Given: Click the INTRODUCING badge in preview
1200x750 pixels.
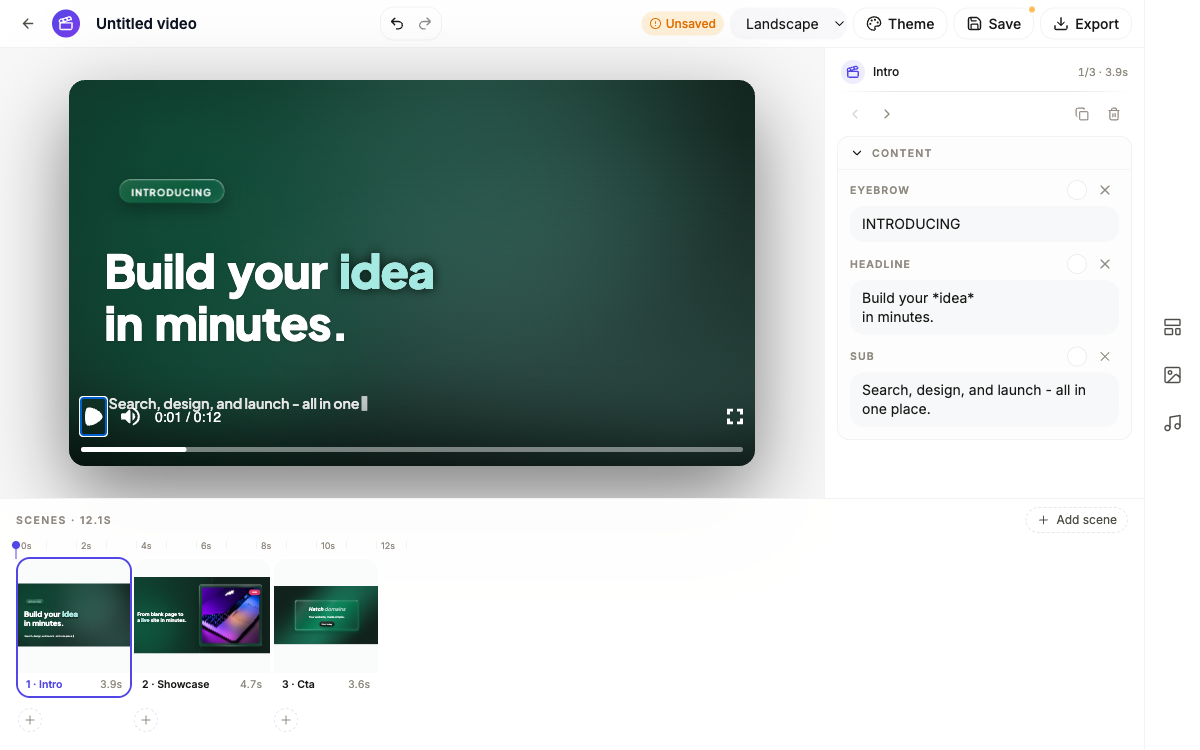Looking at the screenshot, I should click(x=172, y=192).
